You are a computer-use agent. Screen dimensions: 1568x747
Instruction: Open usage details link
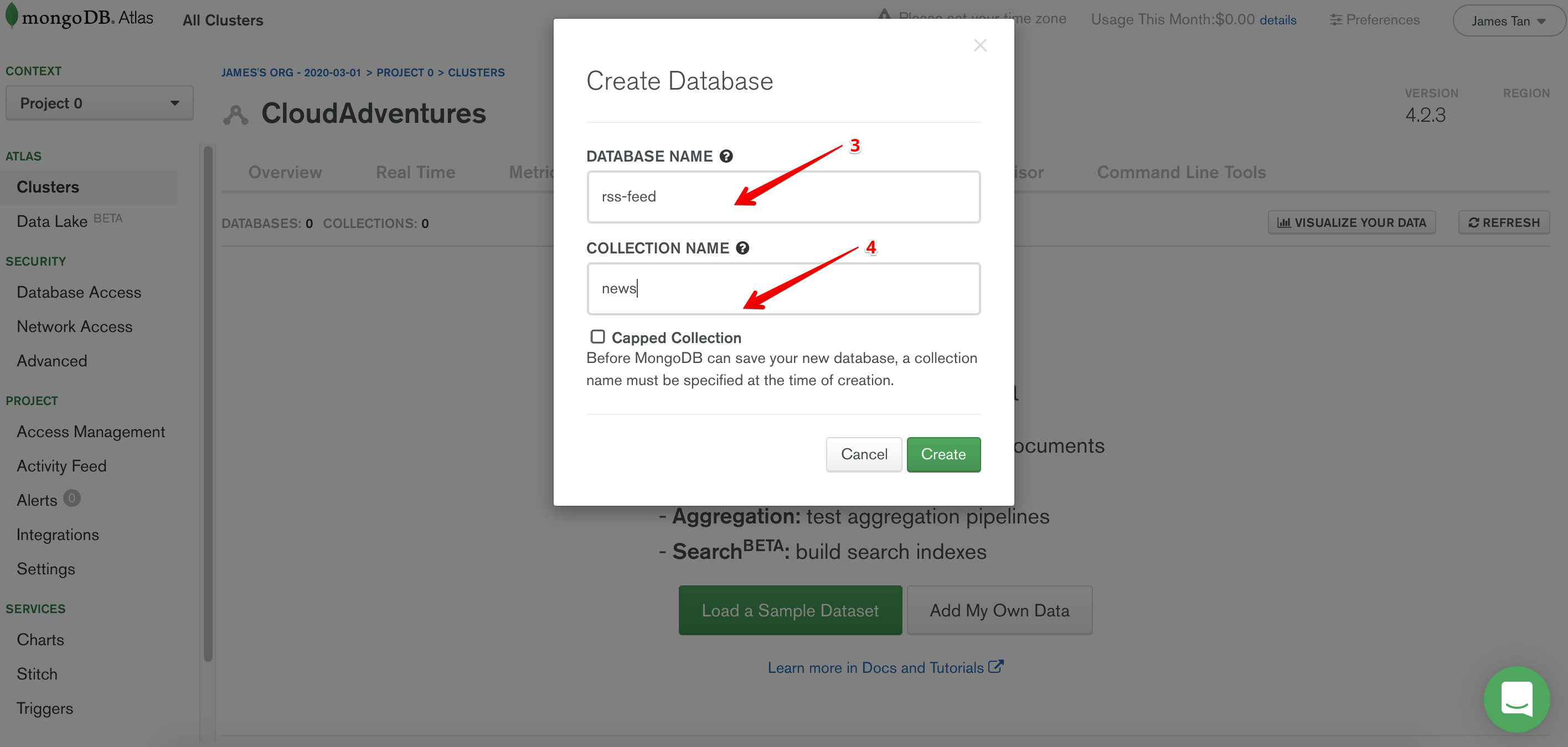1278,20
